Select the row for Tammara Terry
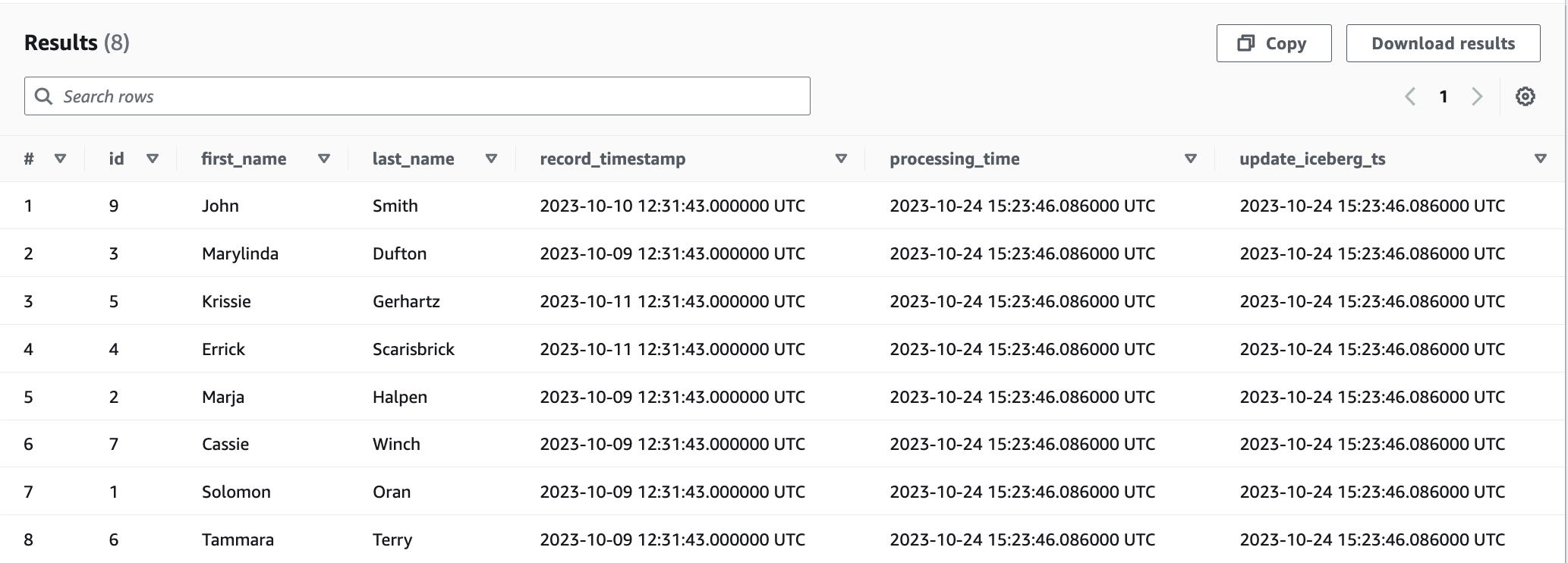Image resolution: width=1568 pixels, height=563 pixels. point(455,539)
